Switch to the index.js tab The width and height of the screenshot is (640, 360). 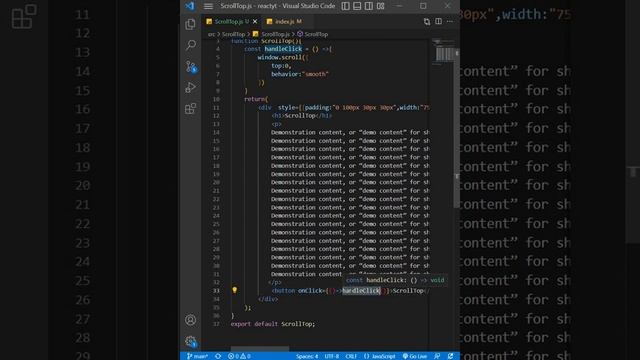point(285,21)
